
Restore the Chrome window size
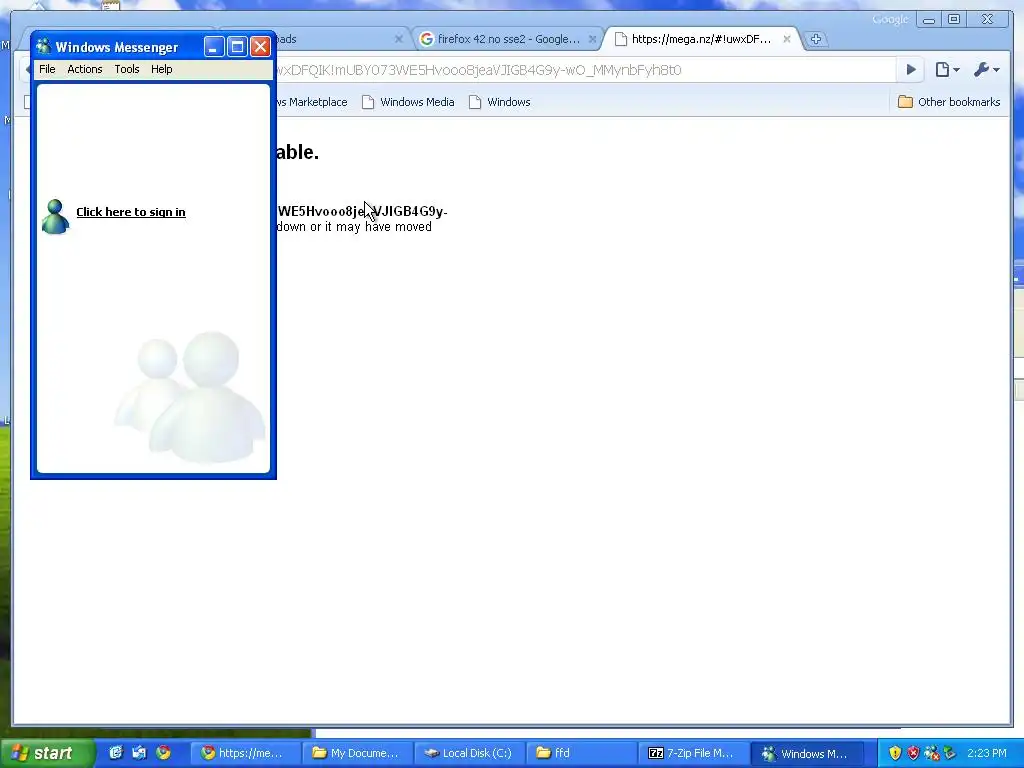tap(954, 20)
